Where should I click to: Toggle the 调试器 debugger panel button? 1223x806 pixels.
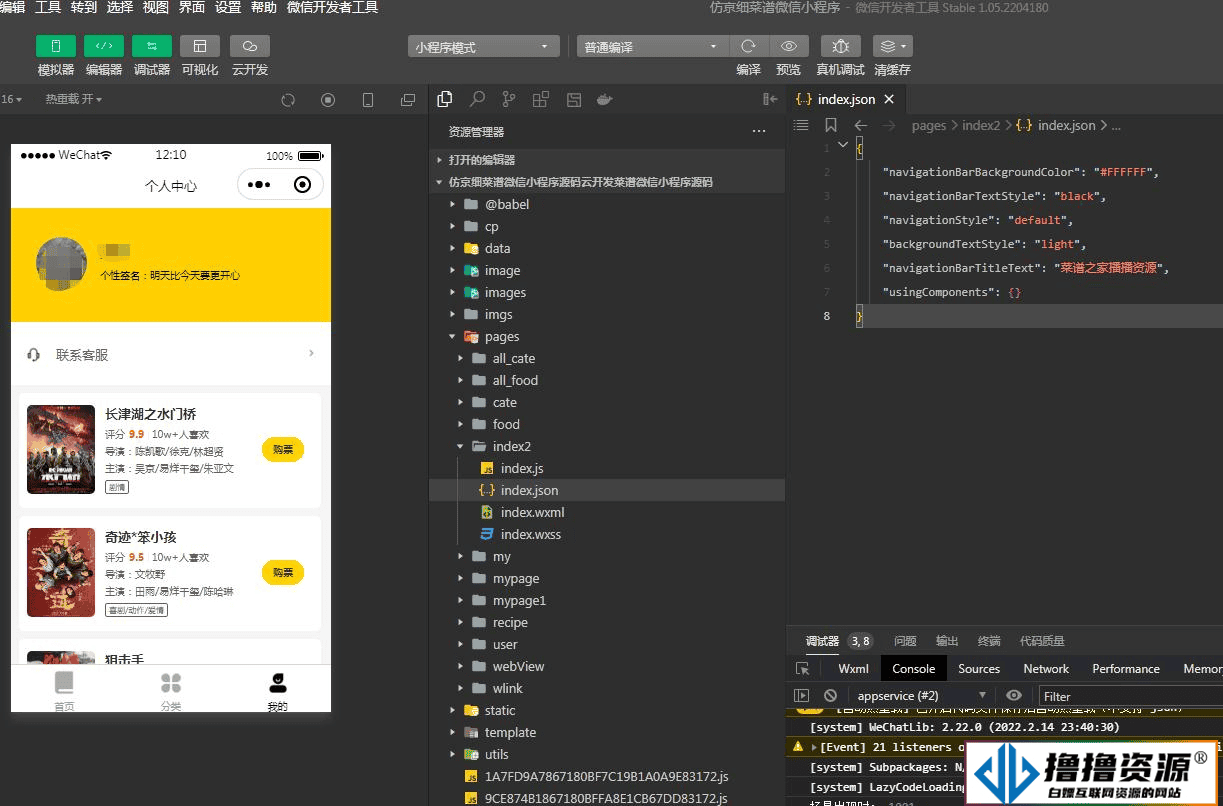coord(152,46)
